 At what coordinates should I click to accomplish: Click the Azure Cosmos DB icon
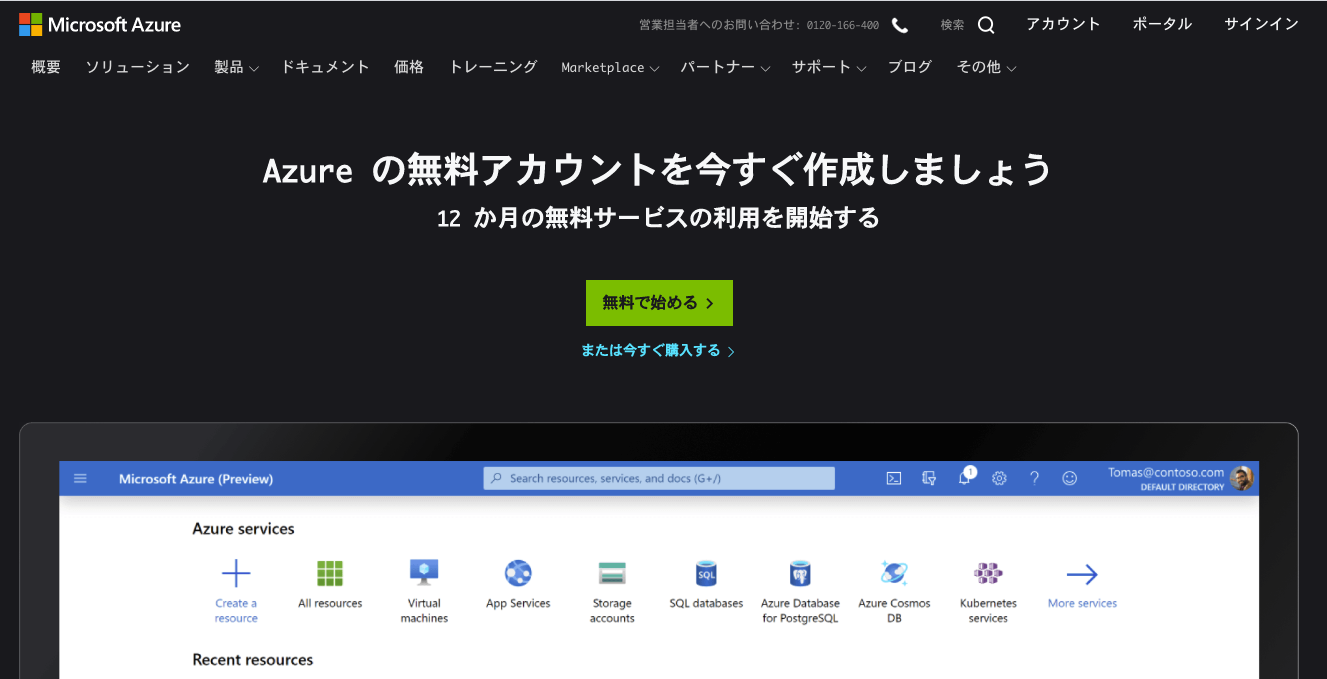(894, 573)
